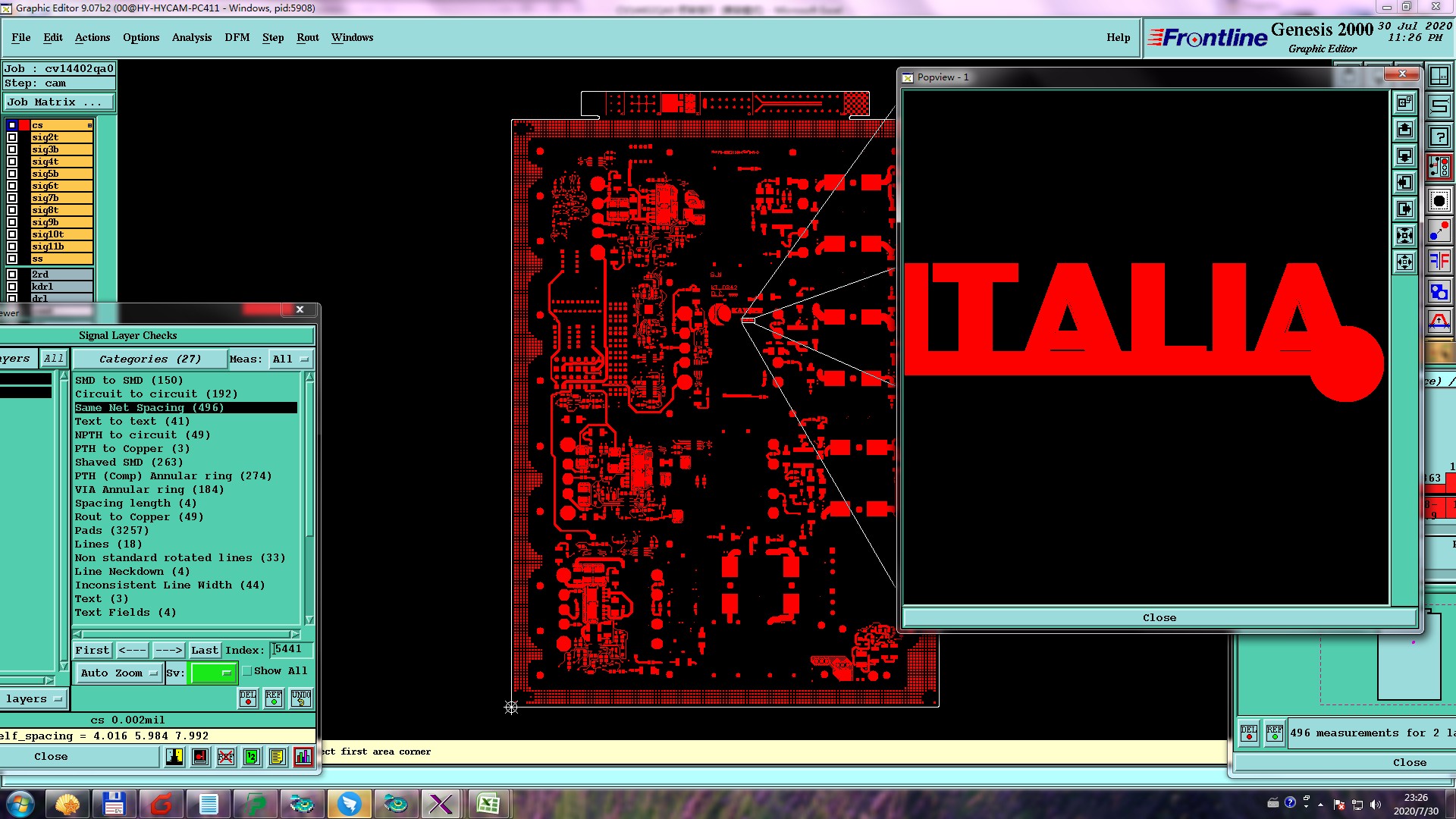The width and height of the screenshot is (1456, 819).
Task: Click the question mark help icon
Action: click(x=1439, y=137)
